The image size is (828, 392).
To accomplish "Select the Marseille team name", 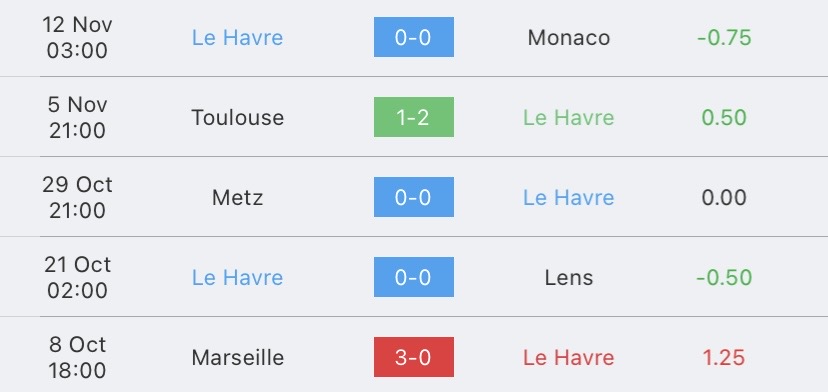I will (x=238, y=358).
